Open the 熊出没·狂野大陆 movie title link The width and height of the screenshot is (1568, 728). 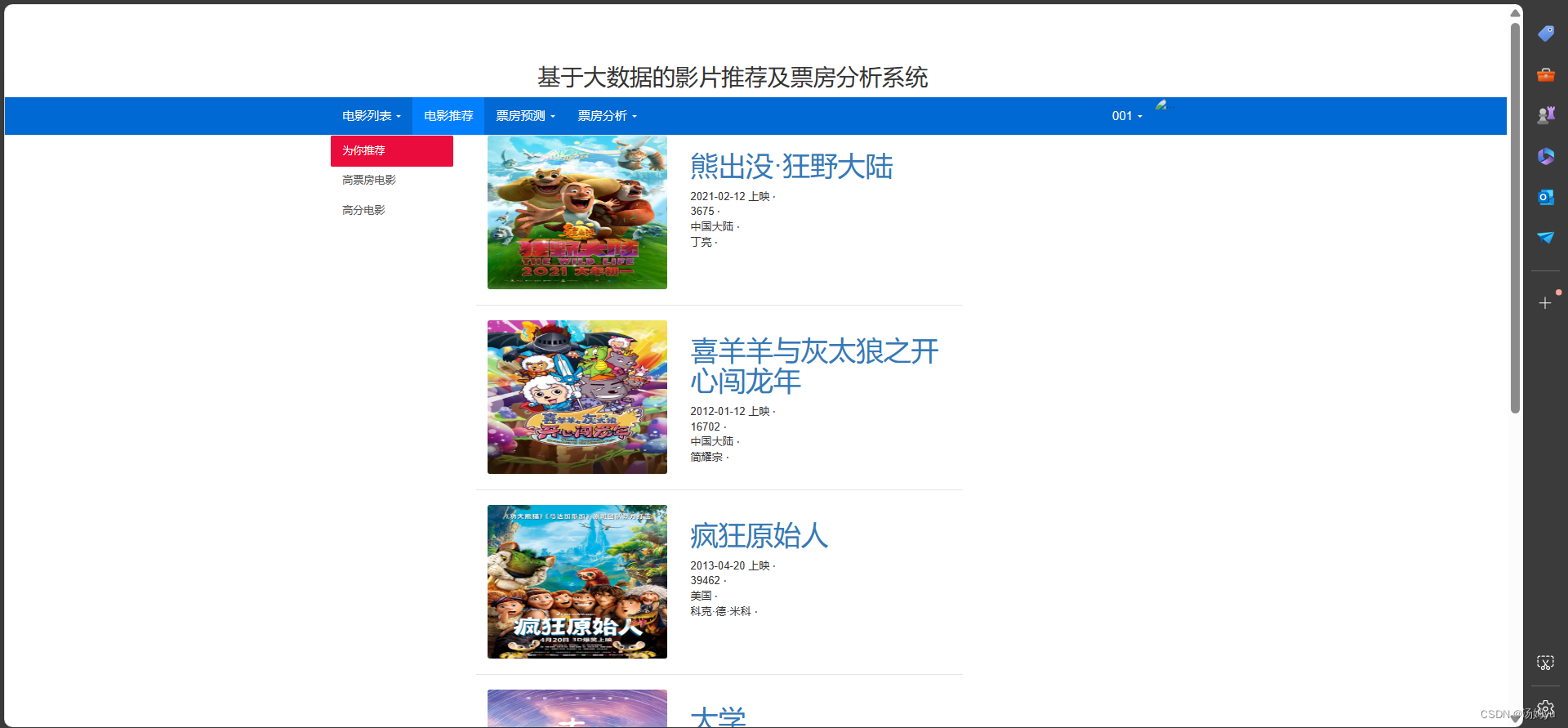tap(791, 167)
